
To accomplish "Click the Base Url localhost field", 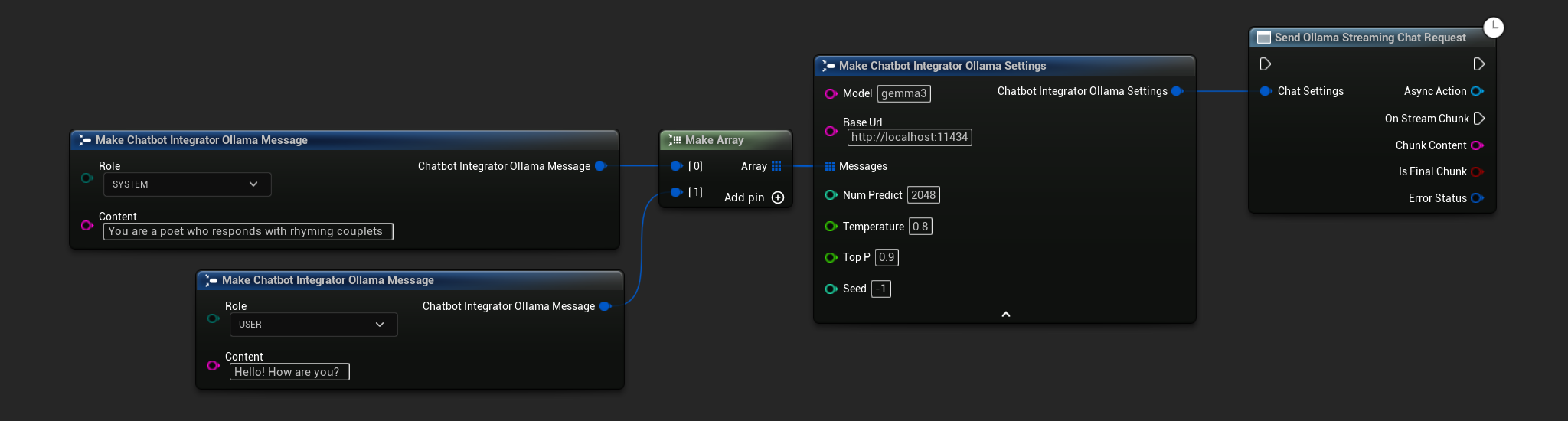I will (910, 137).
